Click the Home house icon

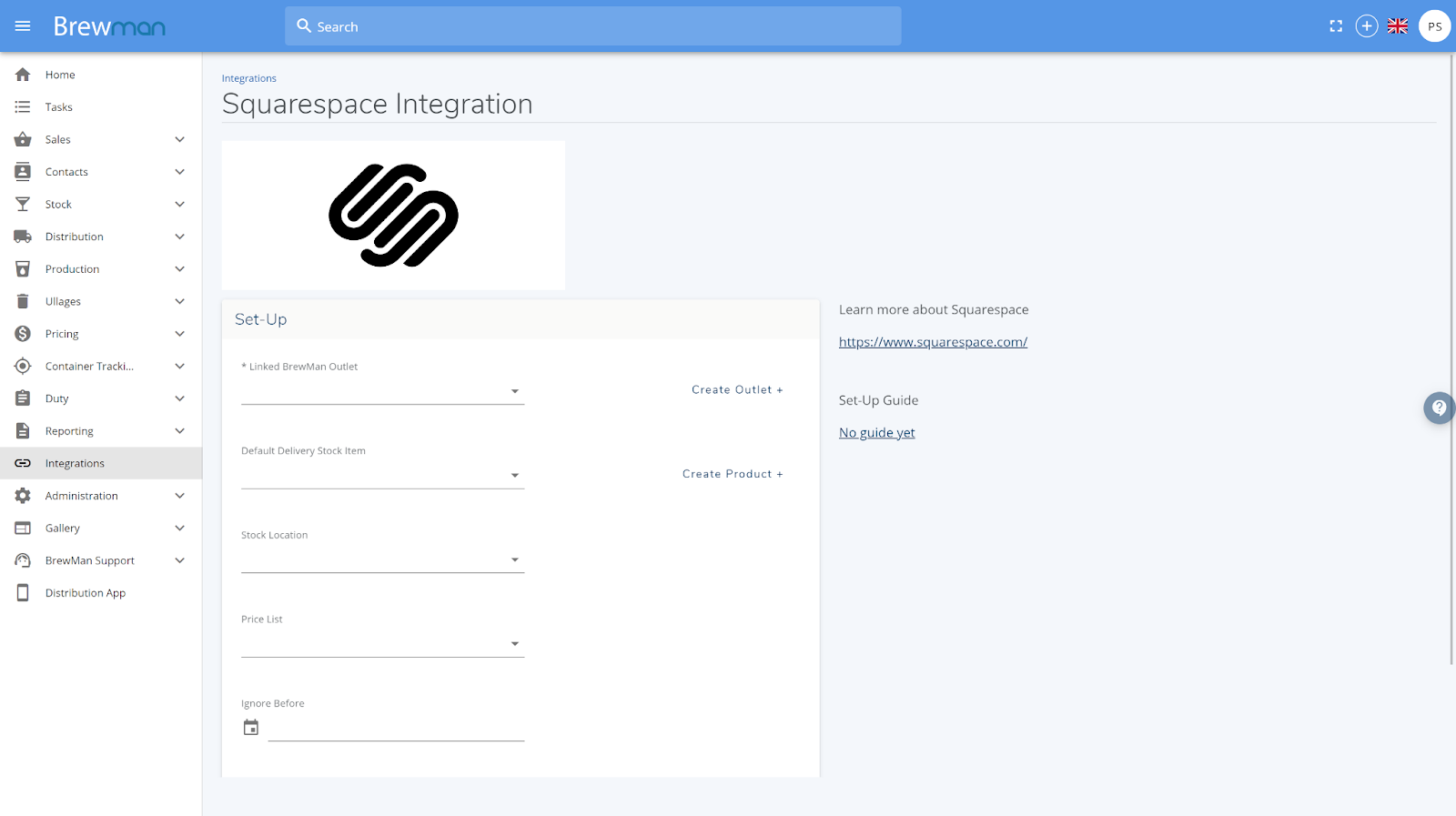pos(23,75)
